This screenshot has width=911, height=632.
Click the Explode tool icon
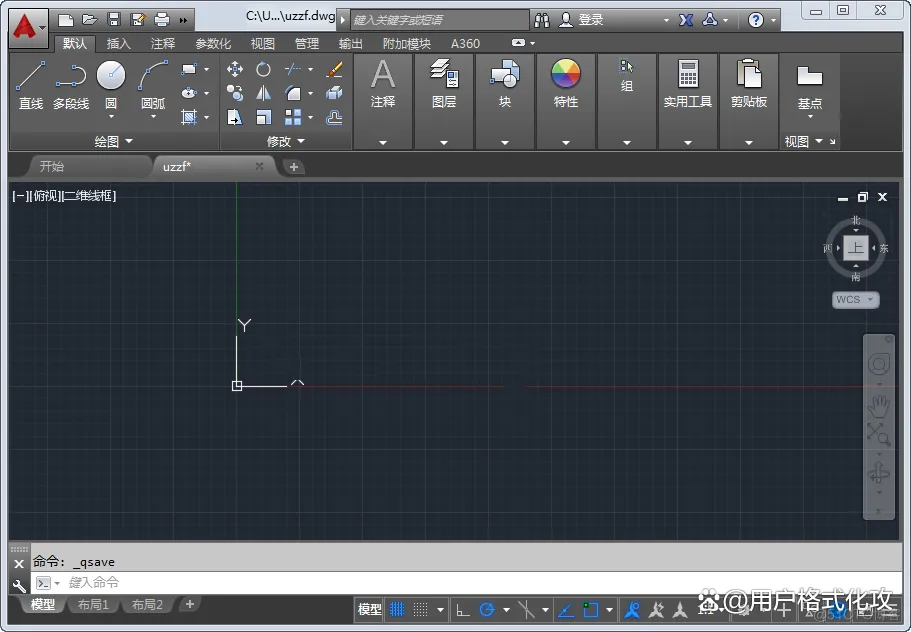coord(334,94)
